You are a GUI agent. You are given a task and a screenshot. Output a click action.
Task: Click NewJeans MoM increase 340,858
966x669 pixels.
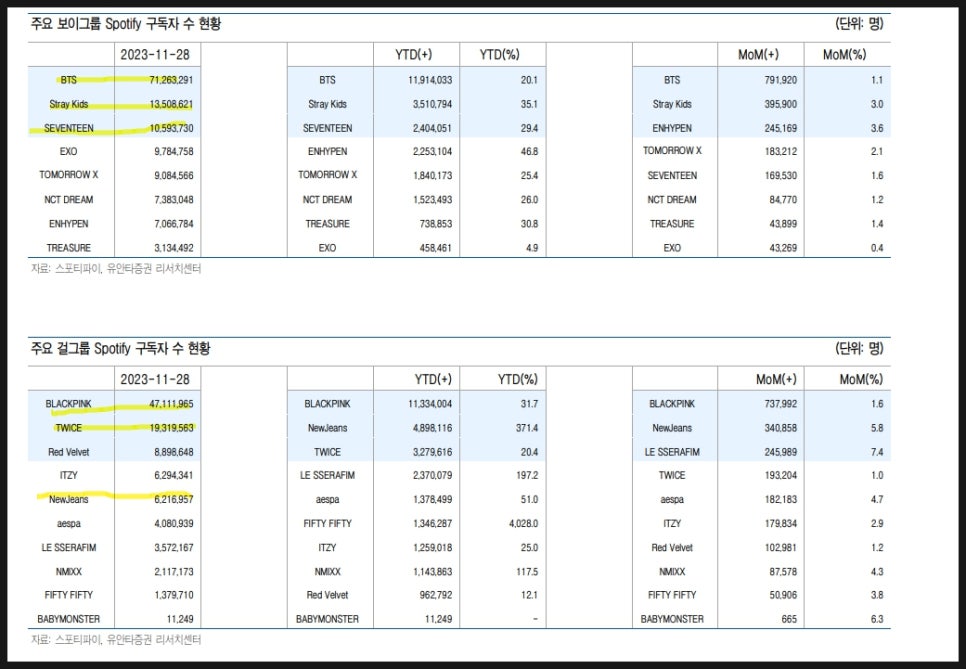coord(781,428)
